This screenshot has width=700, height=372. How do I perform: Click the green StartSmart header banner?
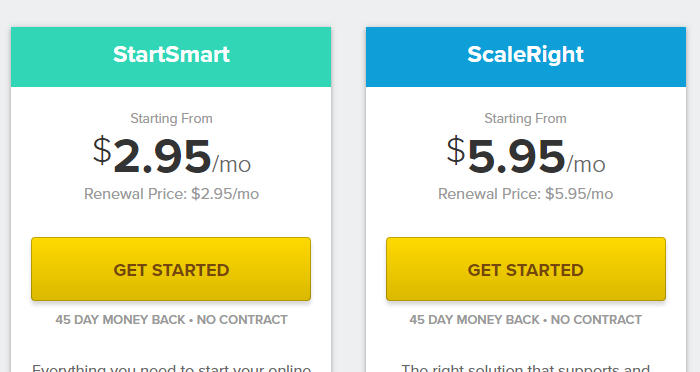click(171, 57)
